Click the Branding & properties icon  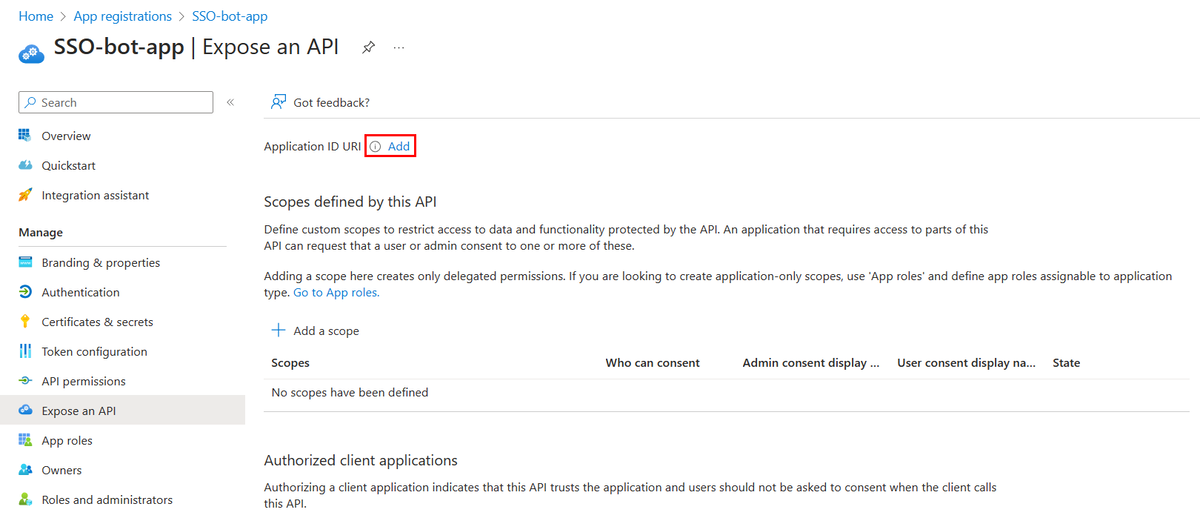pyautogui.click(x=25, y=263)
